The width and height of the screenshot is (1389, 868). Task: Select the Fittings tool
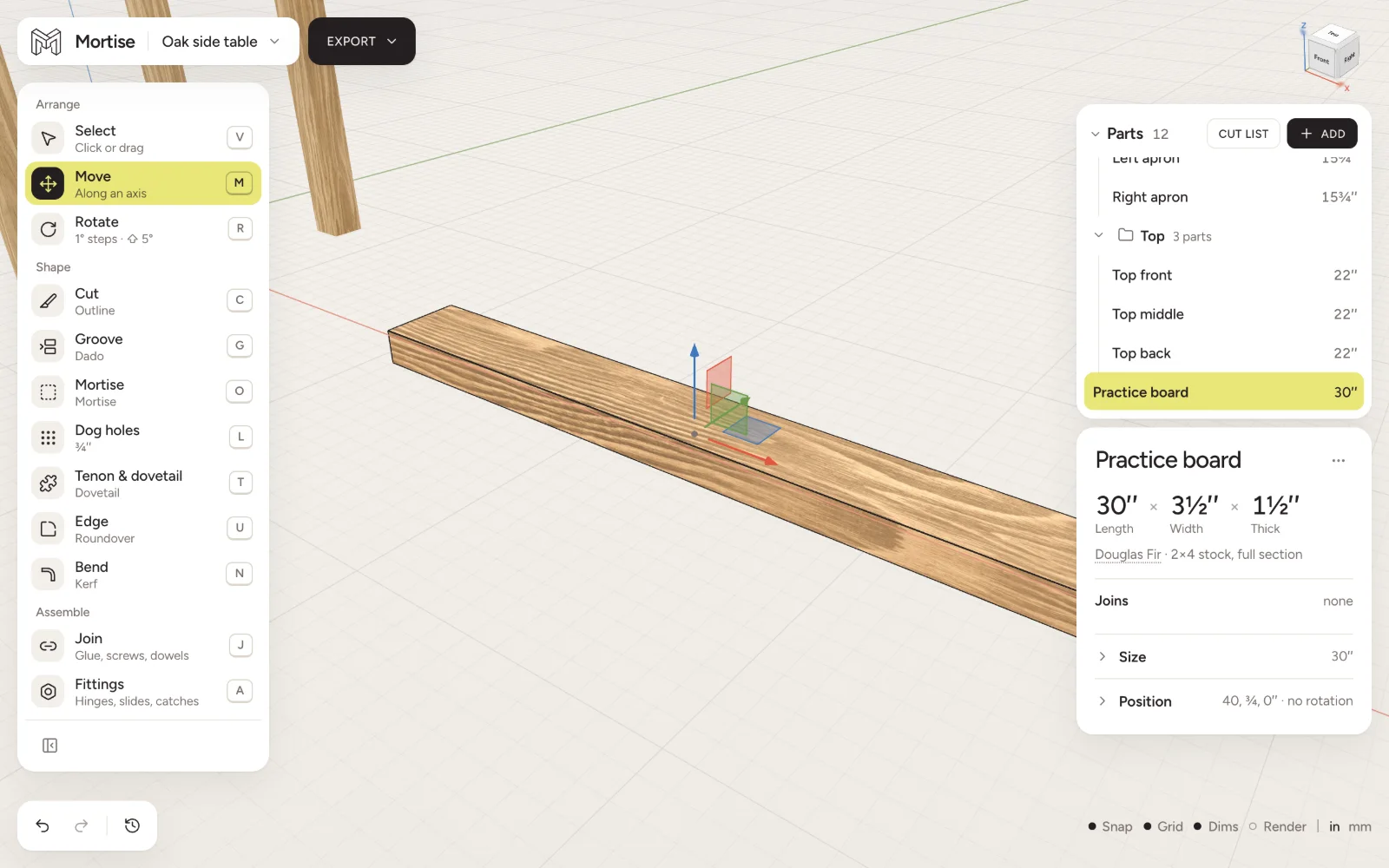pyautogui.click(x=143, y=692)
